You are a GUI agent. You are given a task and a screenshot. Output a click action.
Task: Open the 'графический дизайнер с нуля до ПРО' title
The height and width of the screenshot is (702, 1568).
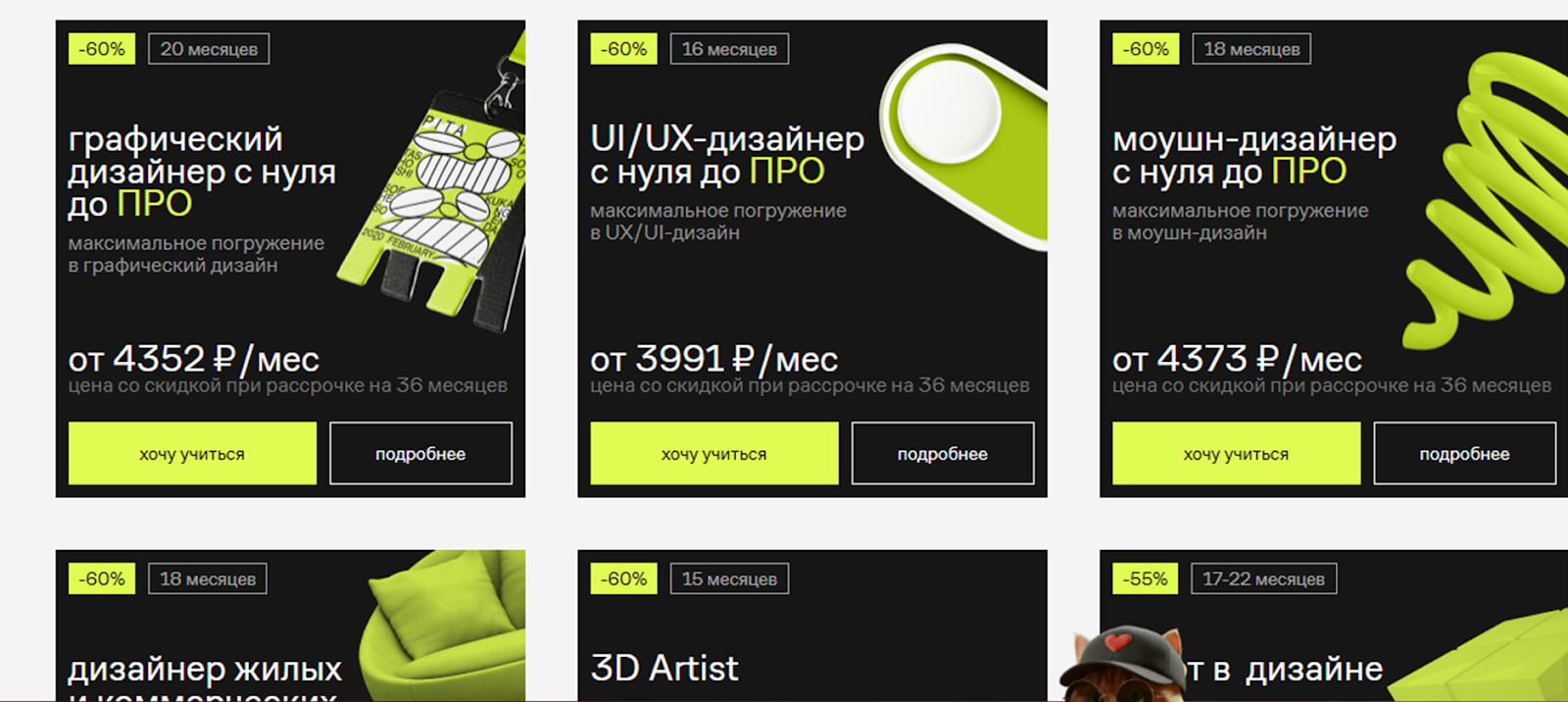click(x=202, y=172)
